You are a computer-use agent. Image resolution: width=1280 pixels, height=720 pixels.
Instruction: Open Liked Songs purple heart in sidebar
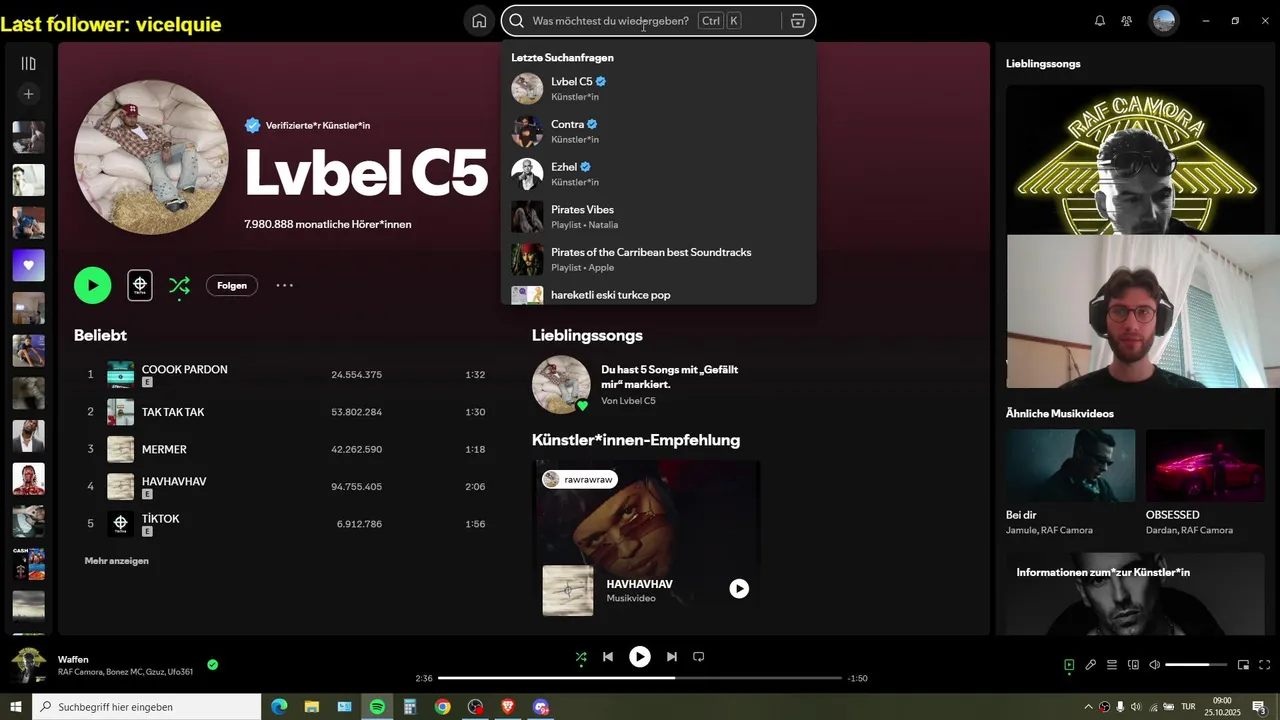(28, 265)
